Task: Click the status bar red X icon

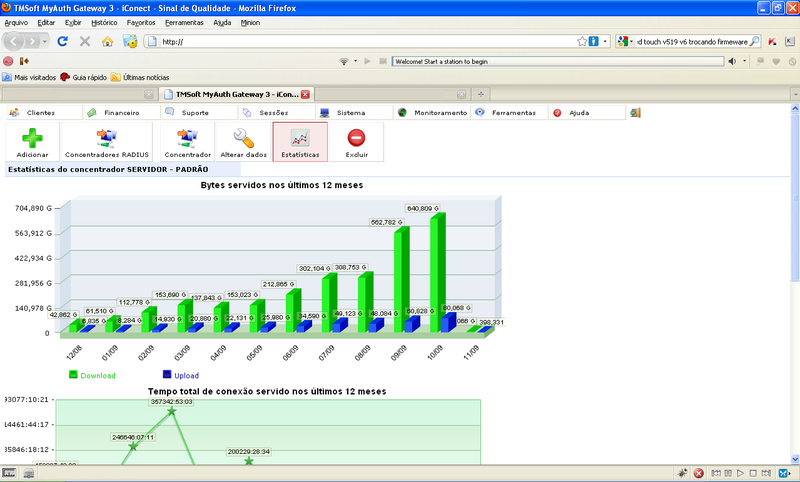Action: pos(698,473)
